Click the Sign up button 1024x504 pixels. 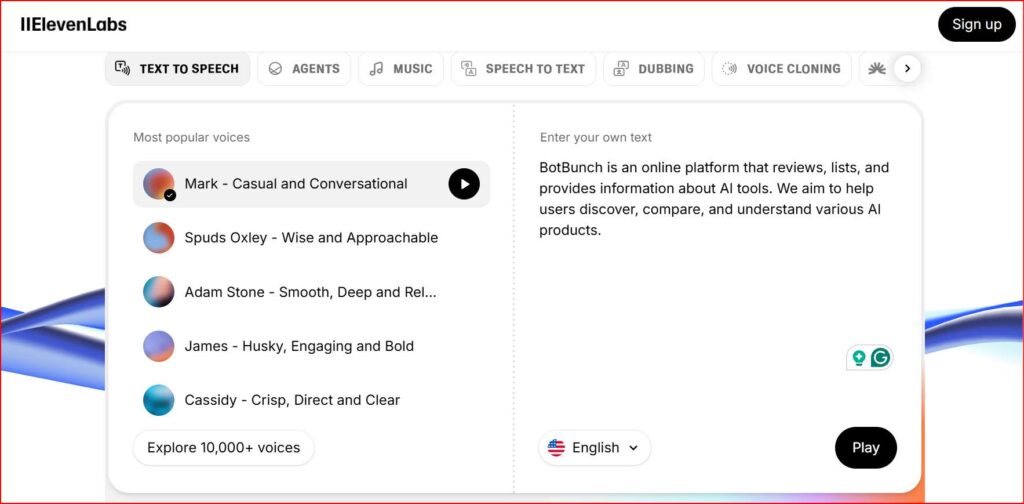click(x=976, y=24)
